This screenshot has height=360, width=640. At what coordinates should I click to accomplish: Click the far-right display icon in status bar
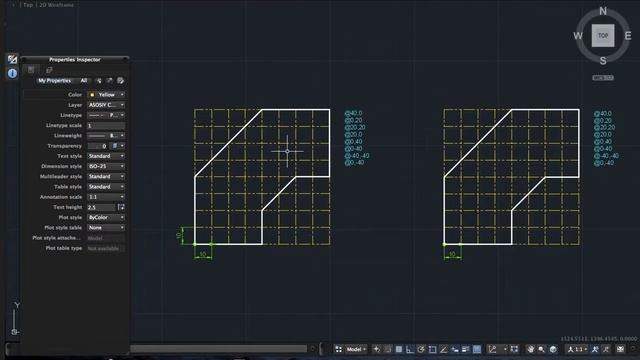click(x=620, y=349)
